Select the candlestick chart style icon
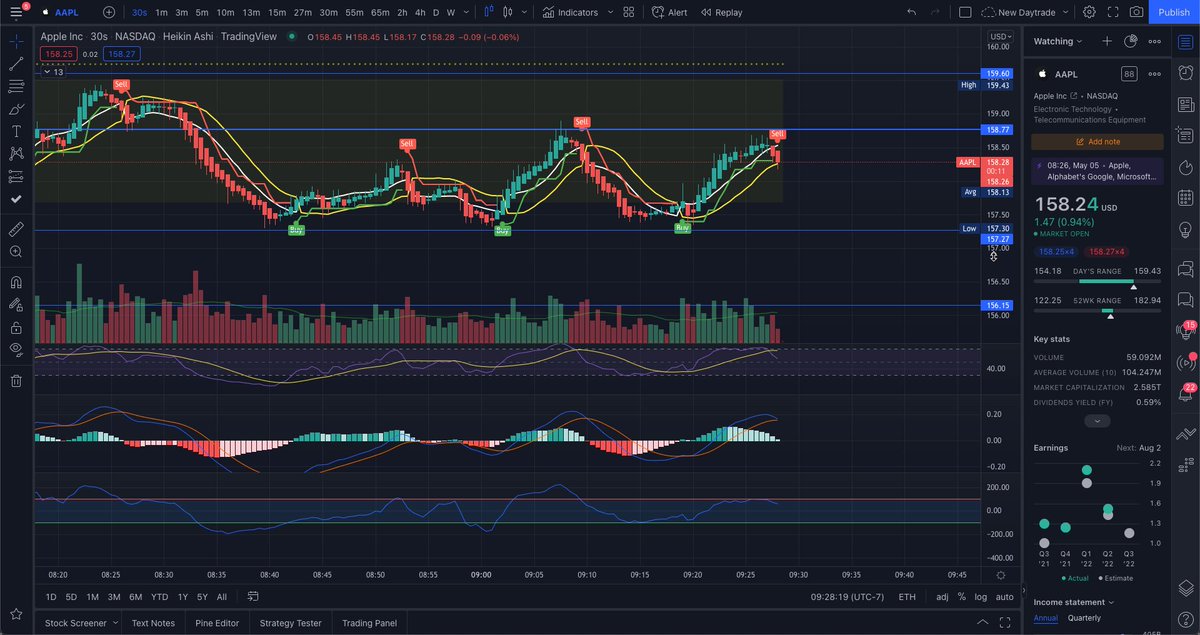Image resolution: width=1200 pixels, height=635 pixels. 507,12
